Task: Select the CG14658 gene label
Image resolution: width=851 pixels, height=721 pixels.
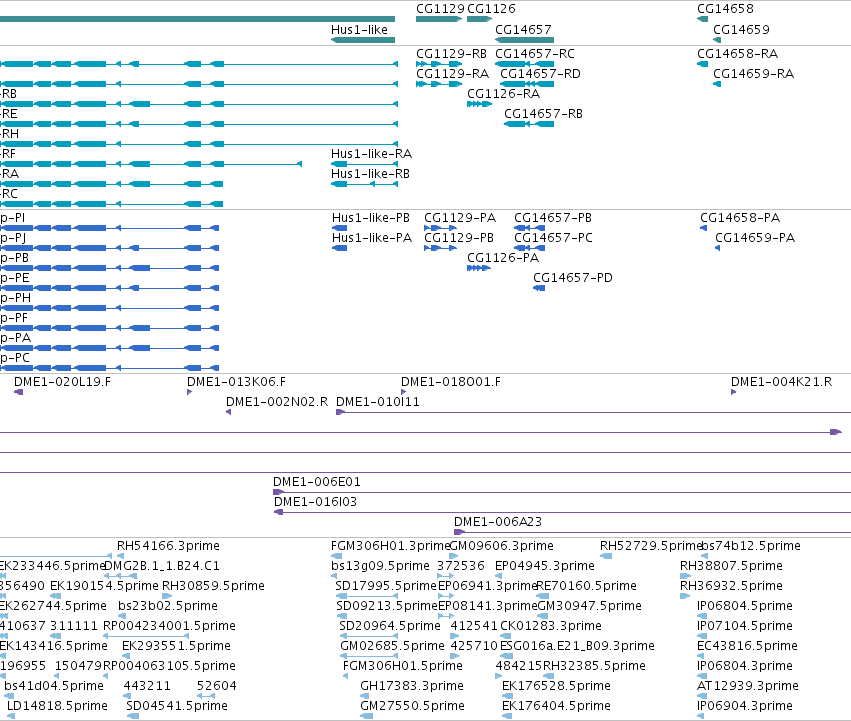Action: (725, 9)
